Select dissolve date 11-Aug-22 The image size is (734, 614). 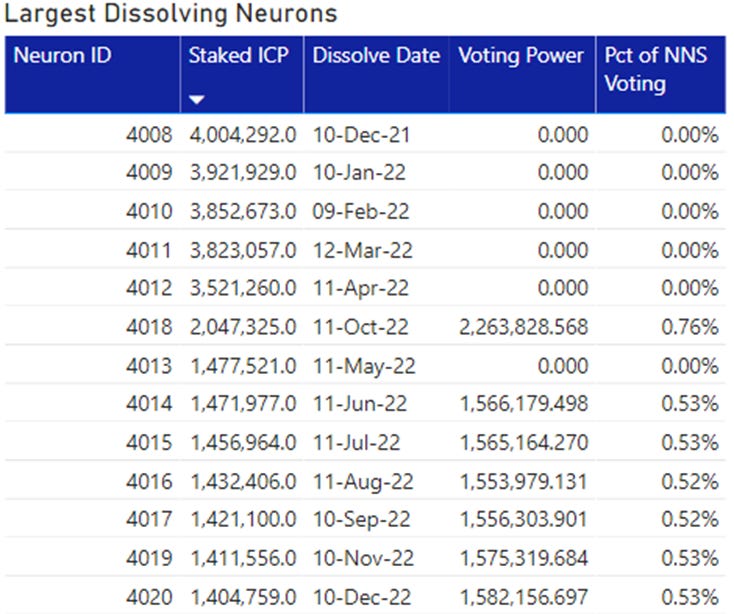click(363, 482)
